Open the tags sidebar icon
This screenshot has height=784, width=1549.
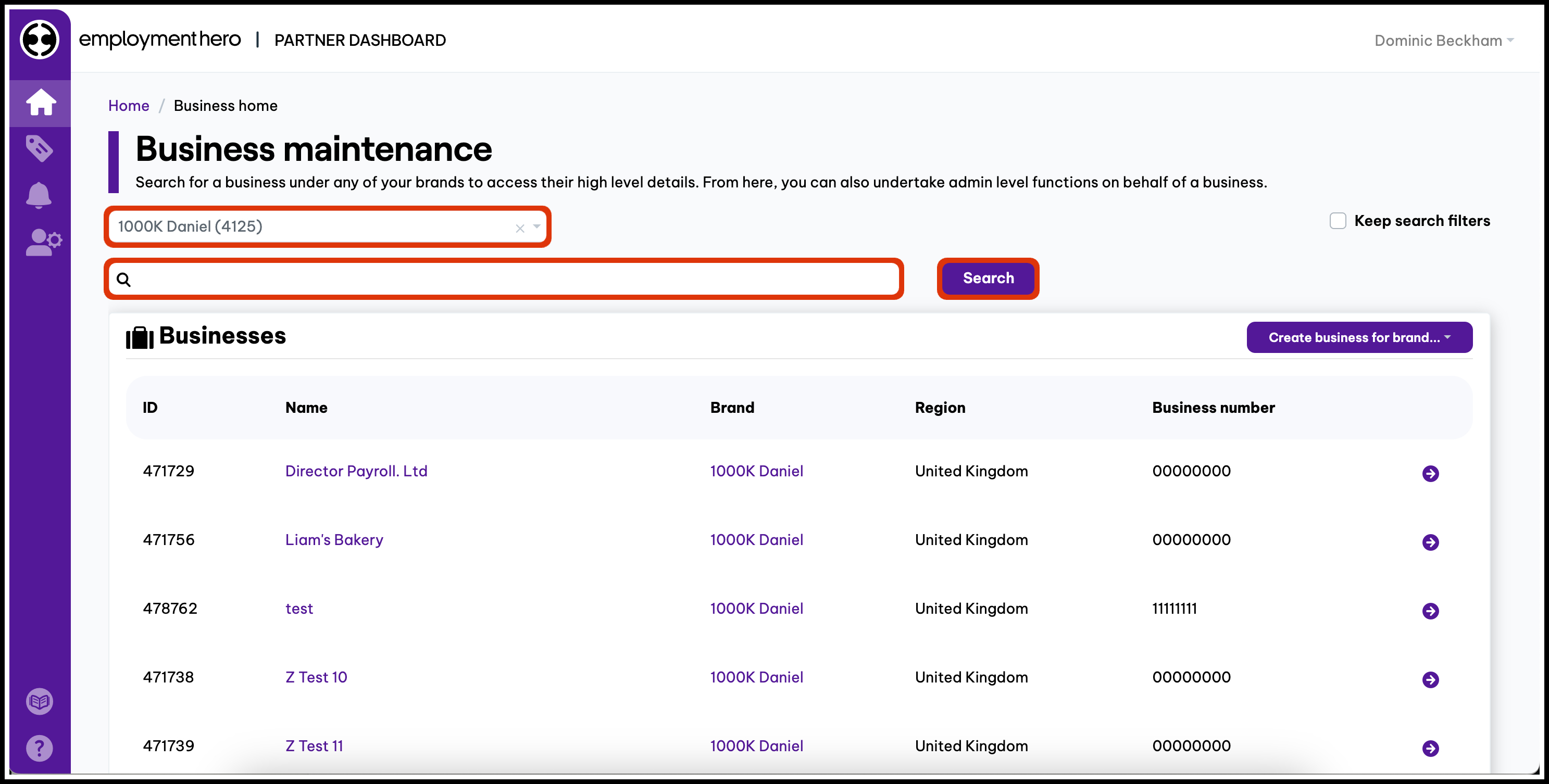click(x=40, y=148)
